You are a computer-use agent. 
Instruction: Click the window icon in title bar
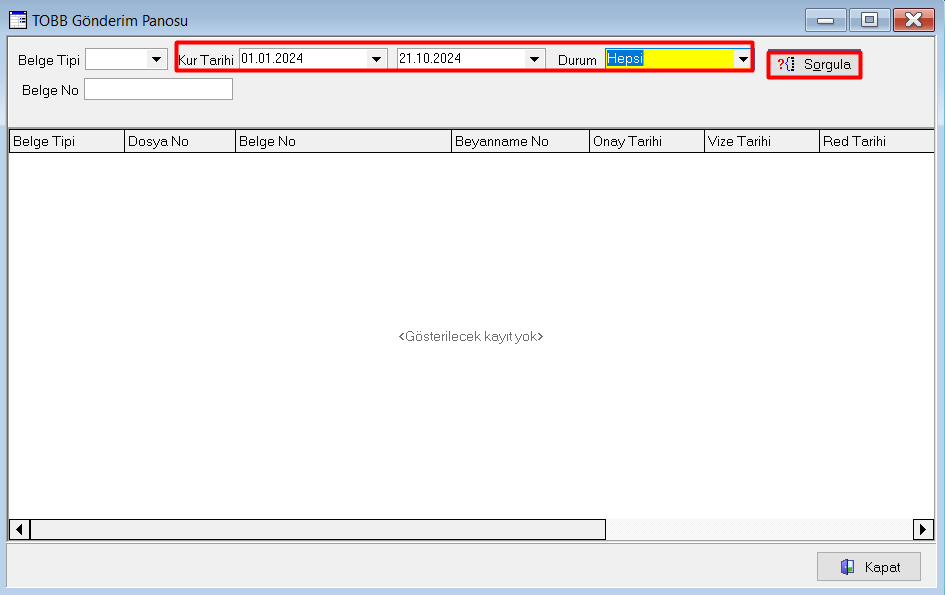[x=17, y=20]
